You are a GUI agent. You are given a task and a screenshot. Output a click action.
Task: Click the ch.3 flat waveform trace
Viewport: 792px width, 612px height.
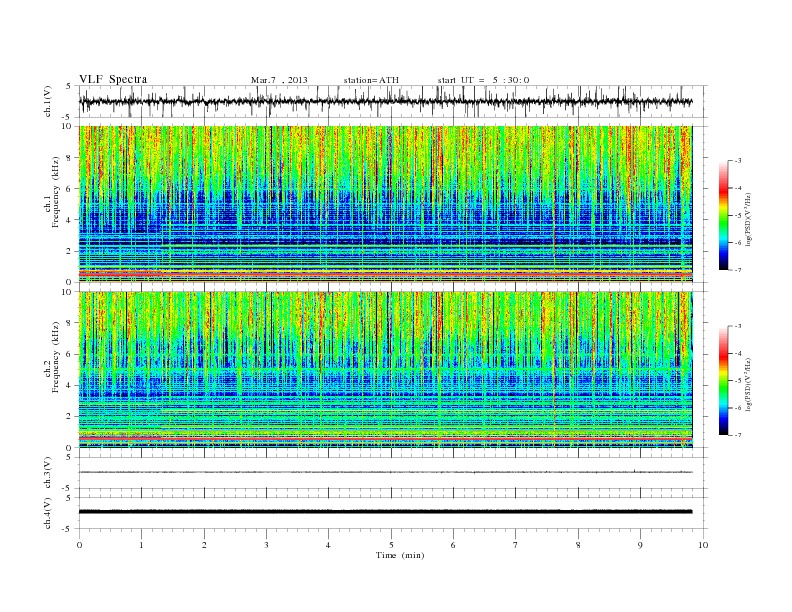pyautogui.click(x=385, y=472)
